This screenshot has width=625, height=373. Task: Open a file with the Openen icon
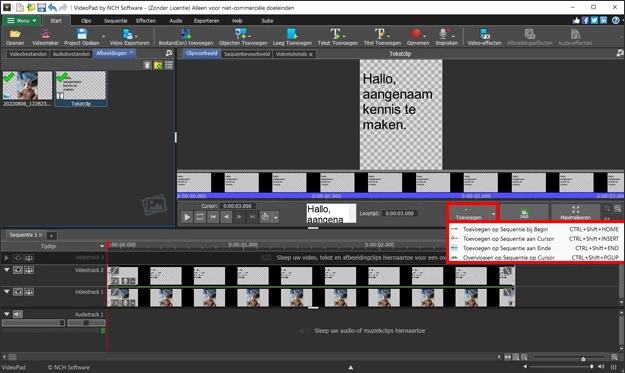[x=15, y=37]
